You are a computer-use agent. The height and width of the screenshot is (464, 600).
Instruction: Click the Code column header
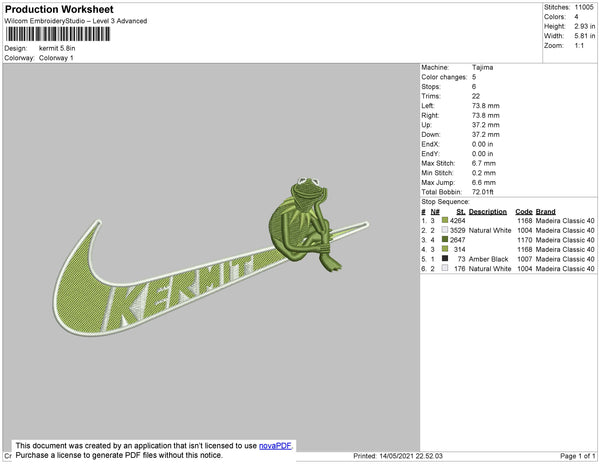coord(524,212)
